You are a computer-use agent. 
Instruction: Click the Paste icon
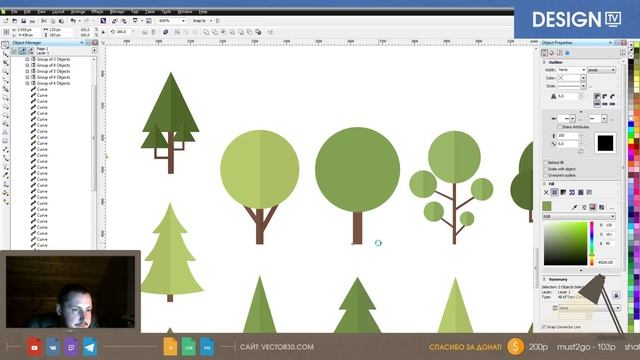pyautogui.click(x=61, y=21)
